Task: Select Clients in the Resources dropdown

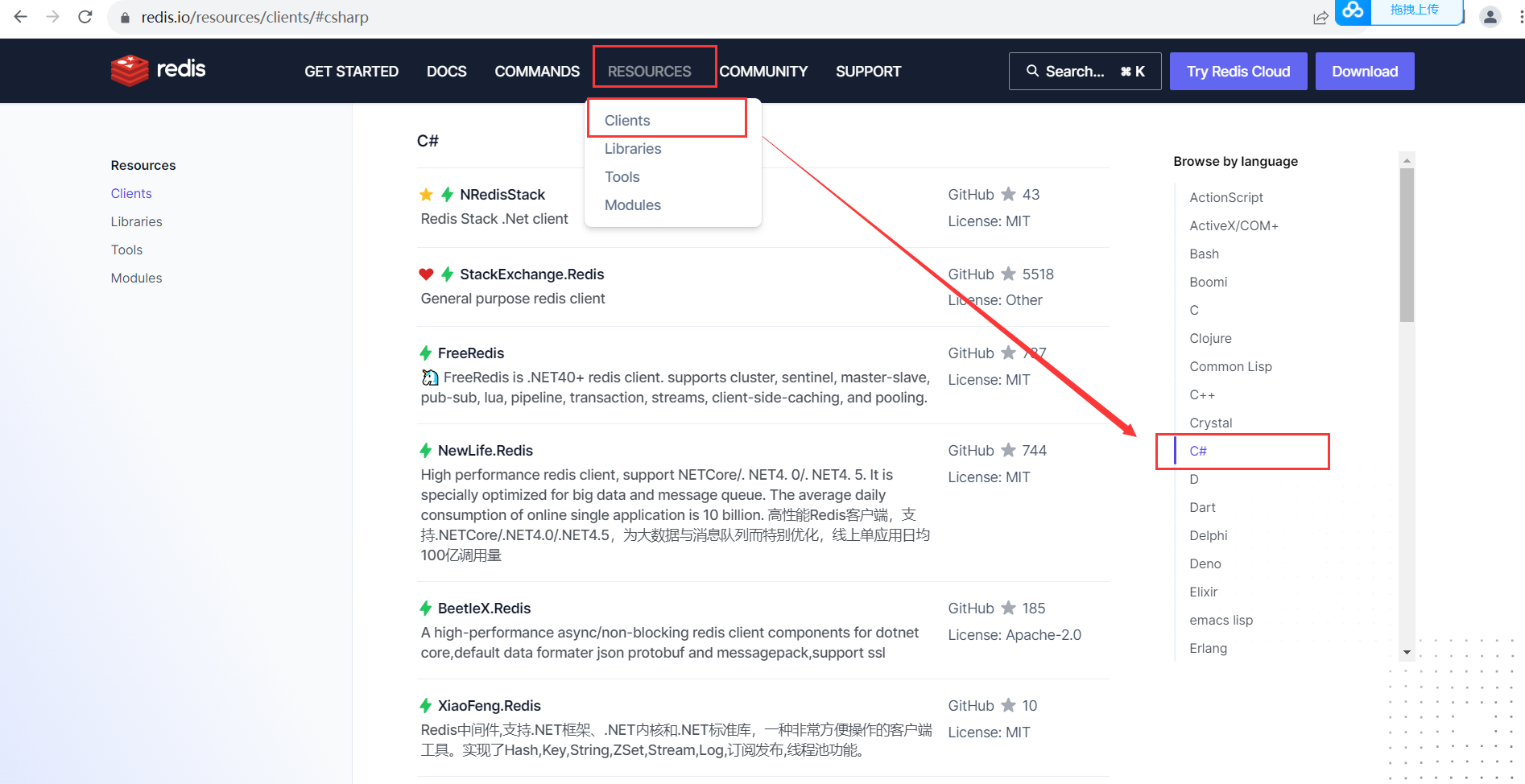Action: pyautogui.click(x=627, y=121)
